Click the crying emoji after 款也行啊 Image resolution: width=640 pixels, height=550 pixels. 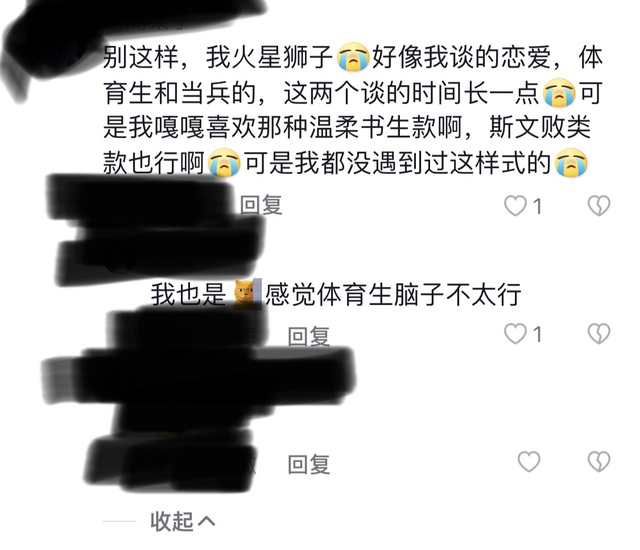click(x=224, y=162)
